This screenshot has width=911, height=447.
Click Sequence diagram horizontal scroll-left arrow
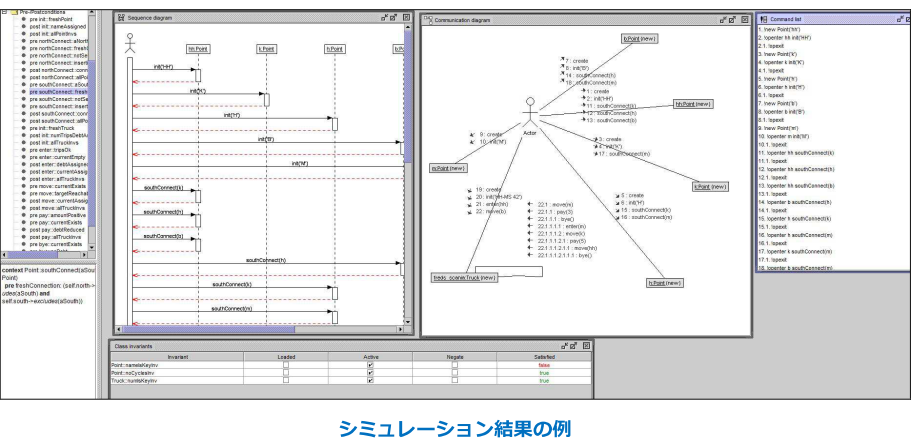118,329
